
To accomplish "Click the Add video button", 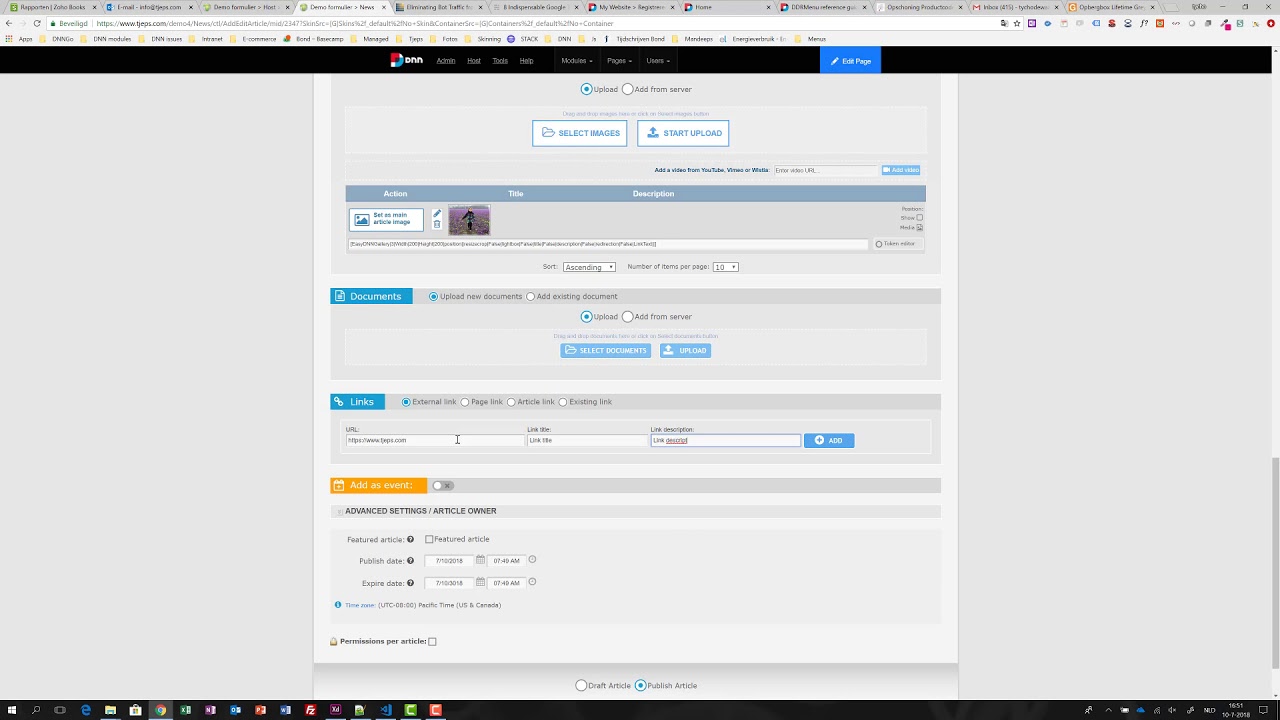I will (x=901, y=170).
